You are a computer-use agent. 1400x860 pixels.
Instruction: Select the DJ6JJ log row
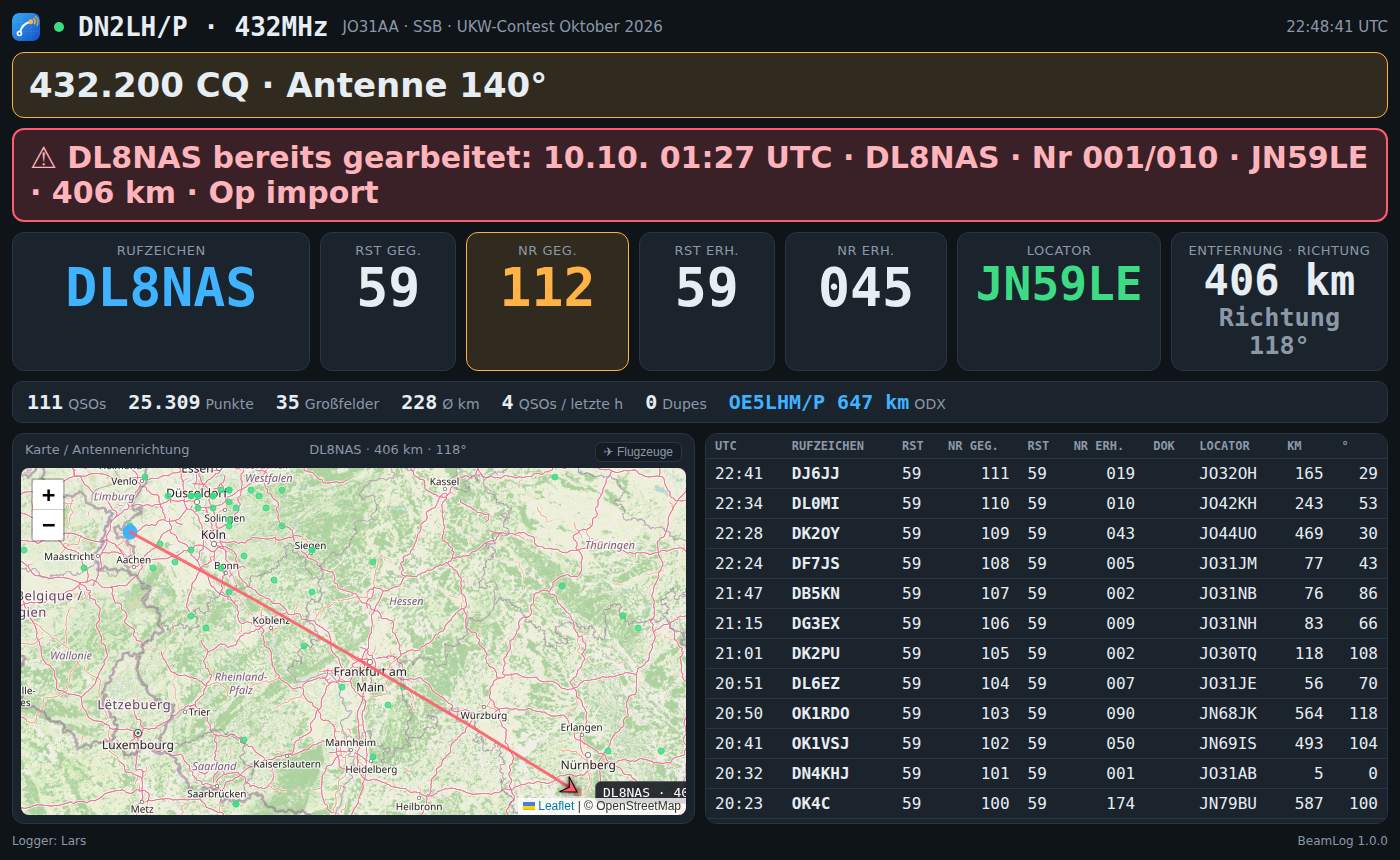pos(1046,473)
